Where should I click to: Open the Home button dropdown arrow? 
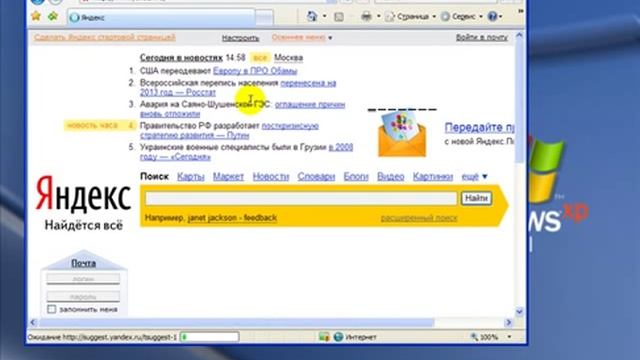coord(324,16)
